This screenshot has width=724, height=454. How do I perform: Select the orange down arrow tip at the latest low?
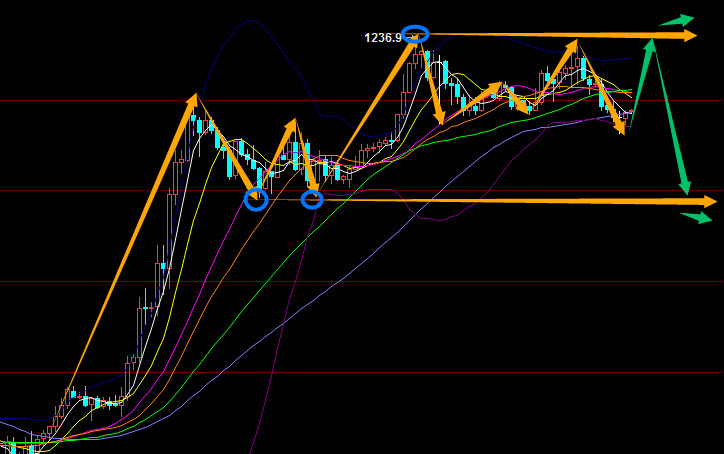coord(621,129)
